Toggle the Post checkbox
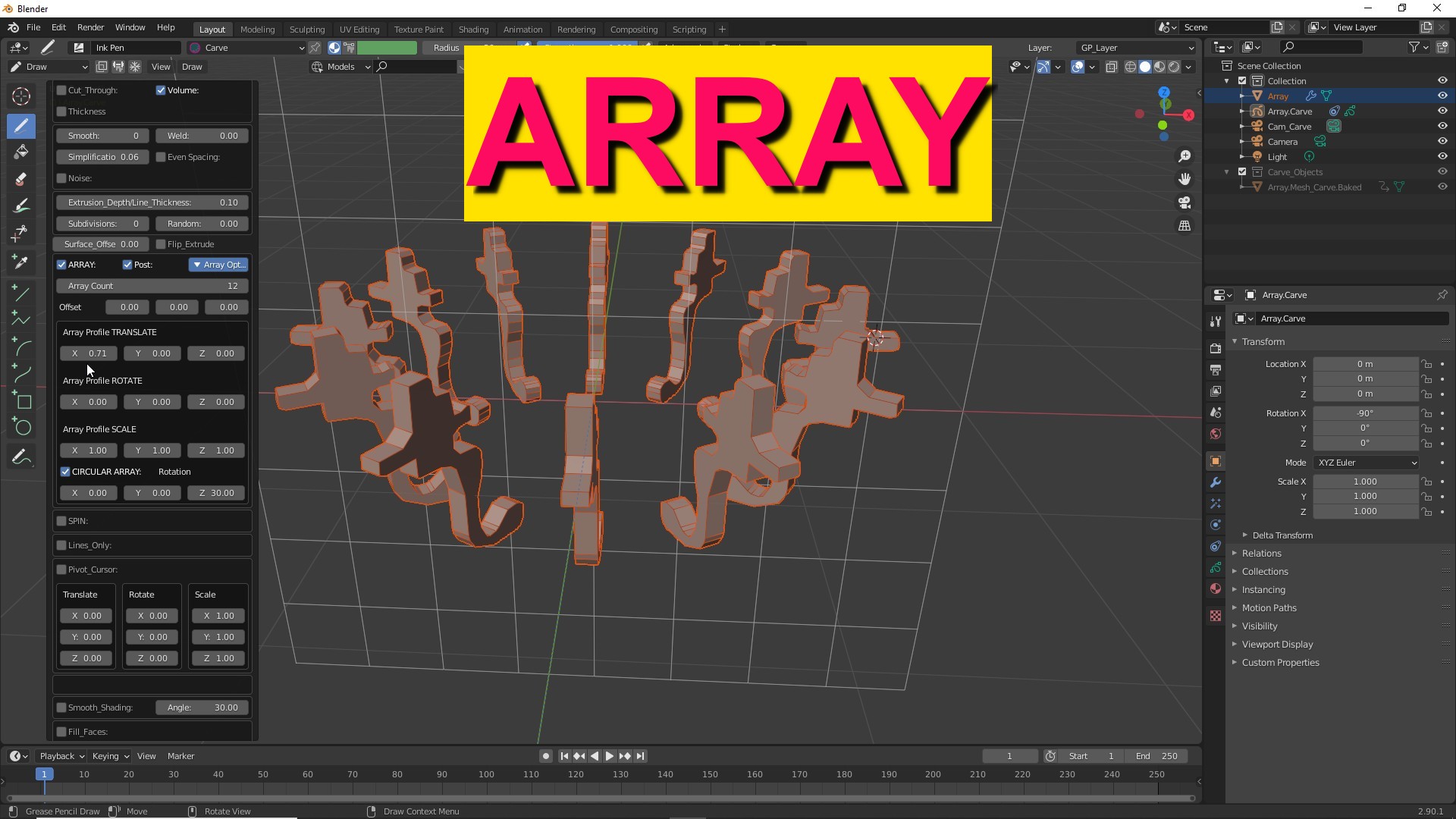 [x=127, y=265]
